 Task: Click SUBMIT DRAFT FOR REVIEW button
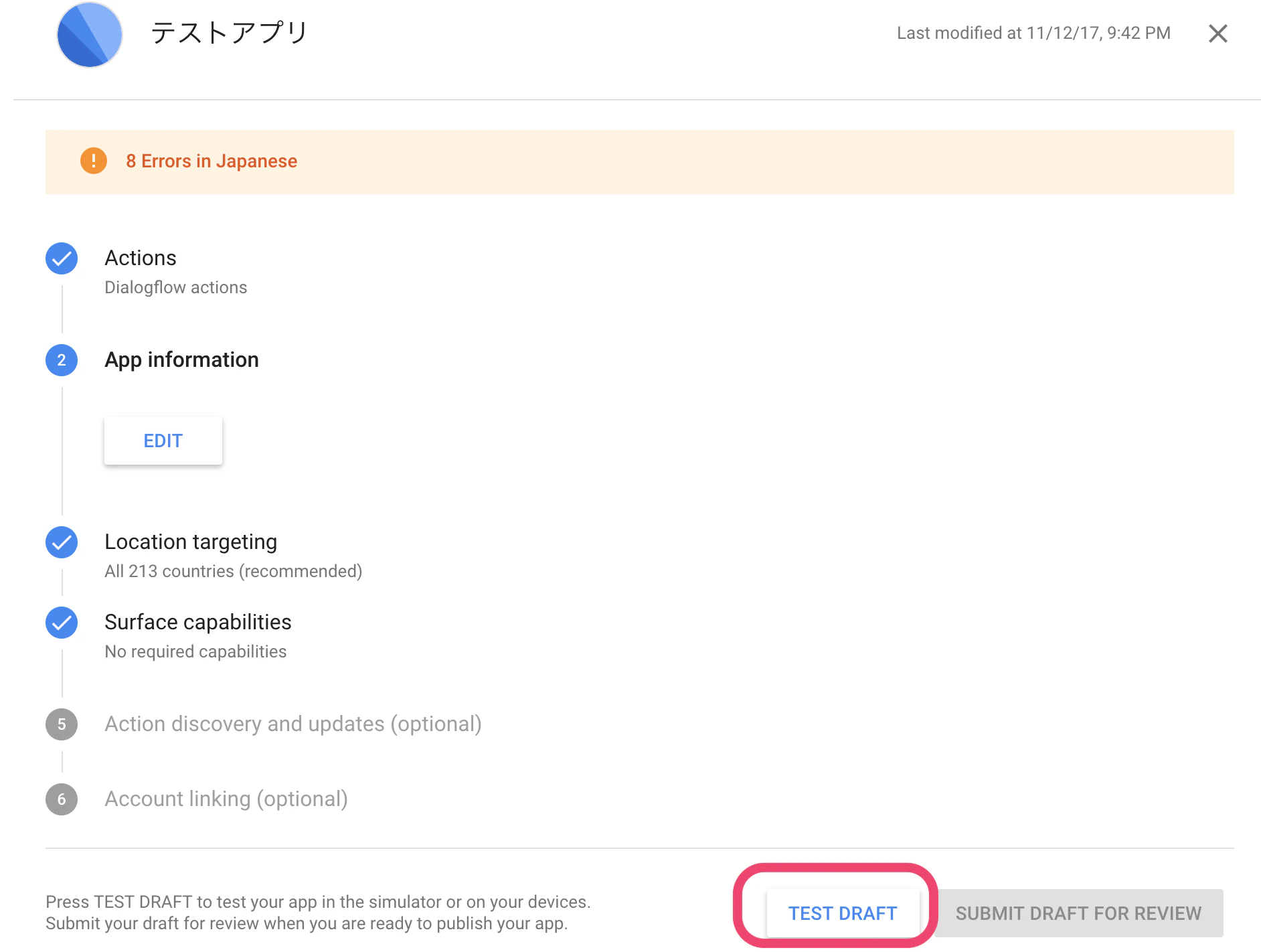click(x=1078, y=913)
